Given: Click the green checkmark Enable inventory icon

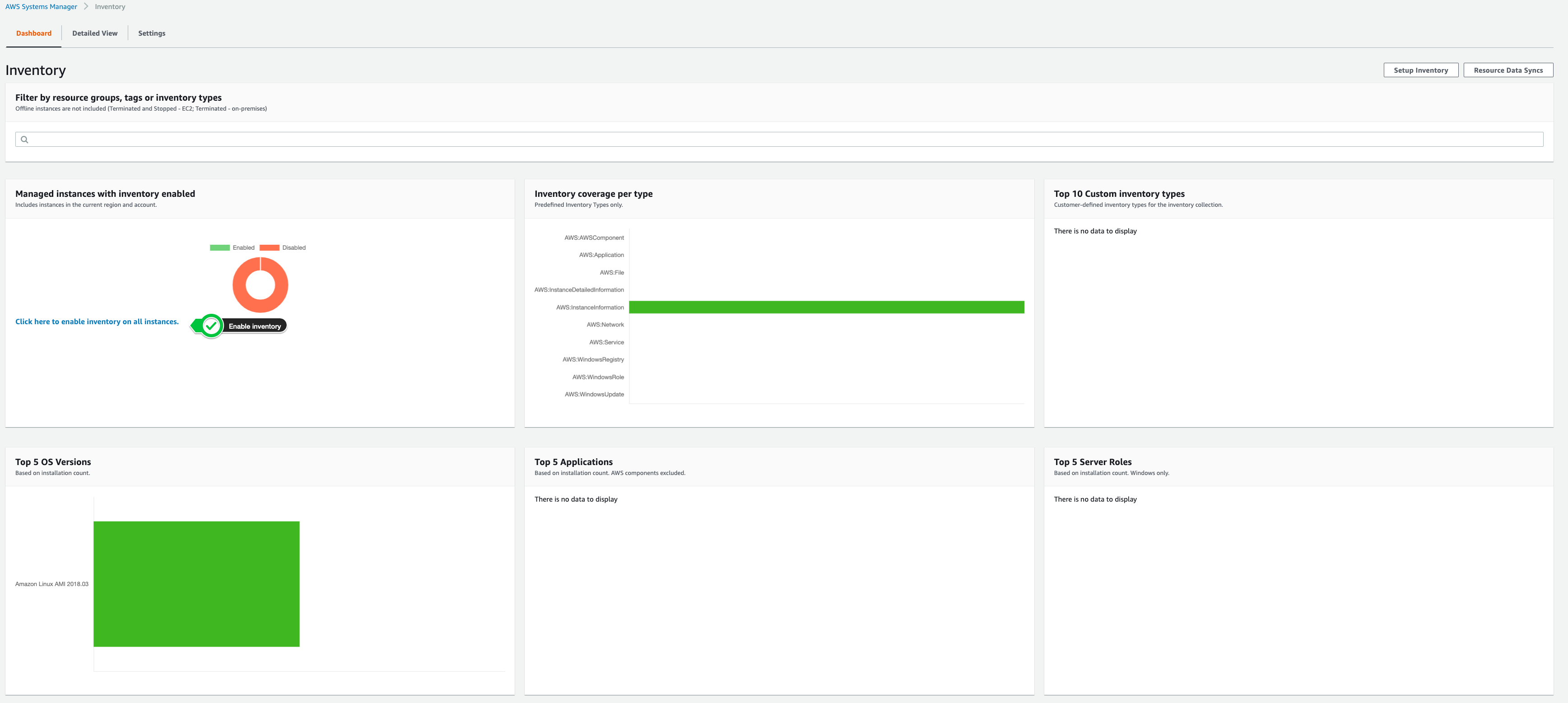Looking at the screenshot, I should [211, 326].
